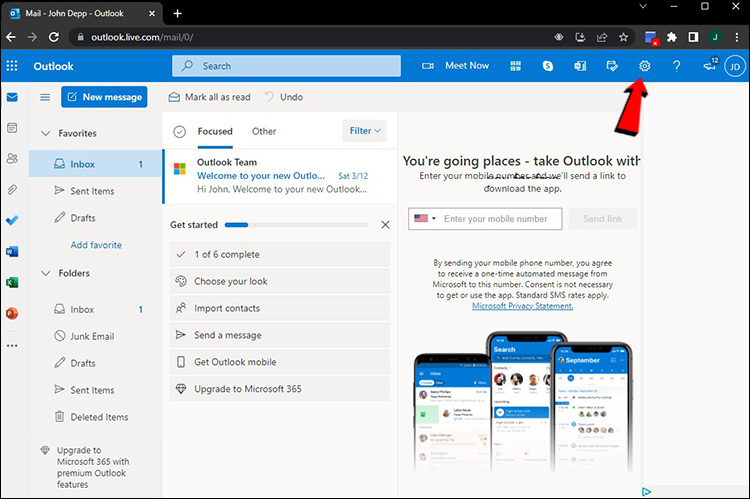750x499 pixels.
Task: Open the Outlook Team welcome email
Action: (x=280, y=176)
